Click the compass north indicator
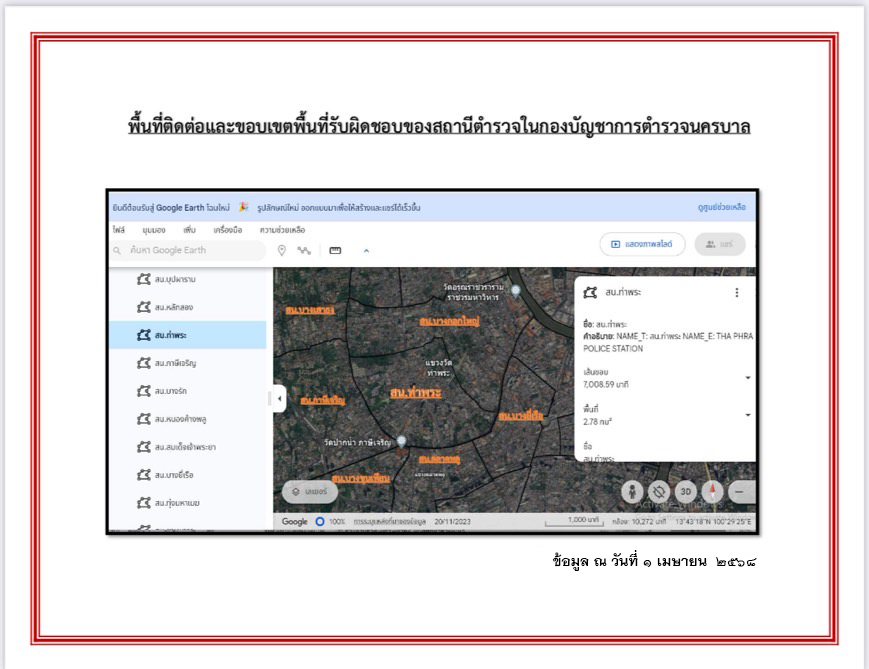 coord(713,492)
